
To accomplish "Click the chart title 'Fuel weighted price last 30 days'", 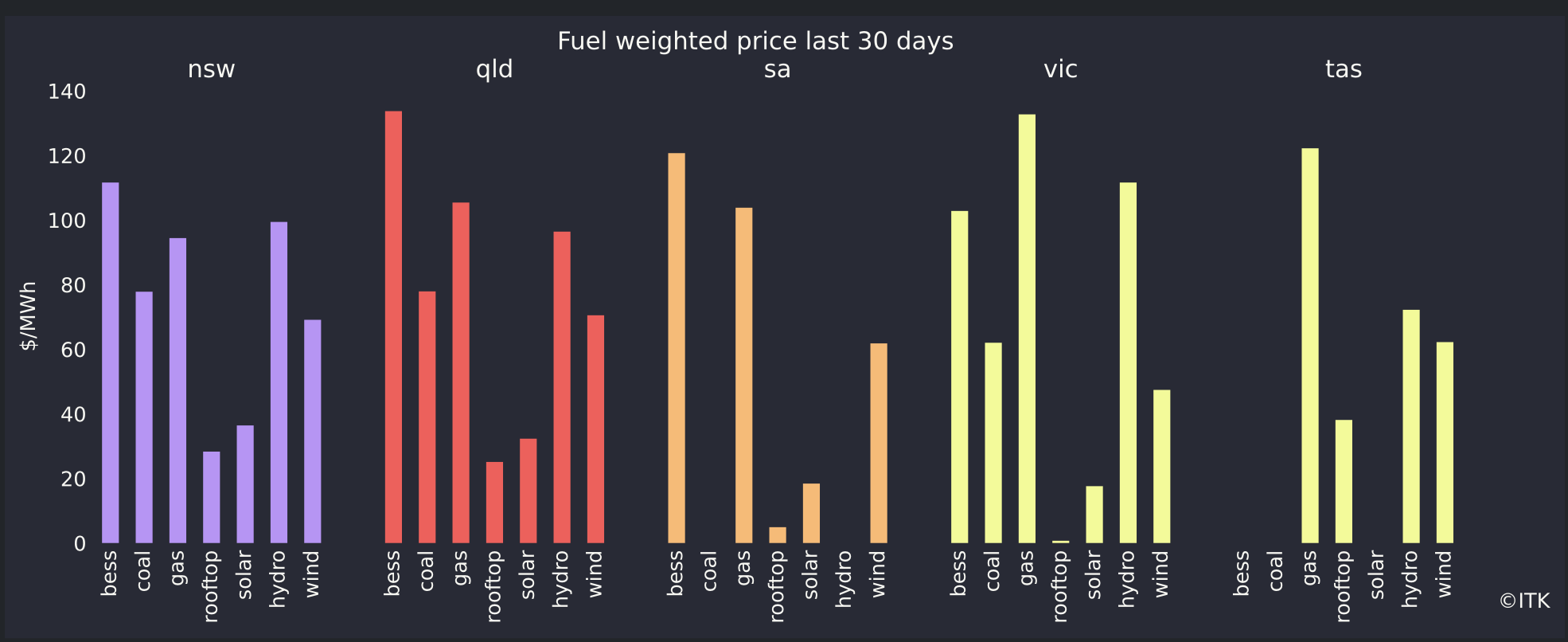I will pyautogui.click(x=755, y=41).
